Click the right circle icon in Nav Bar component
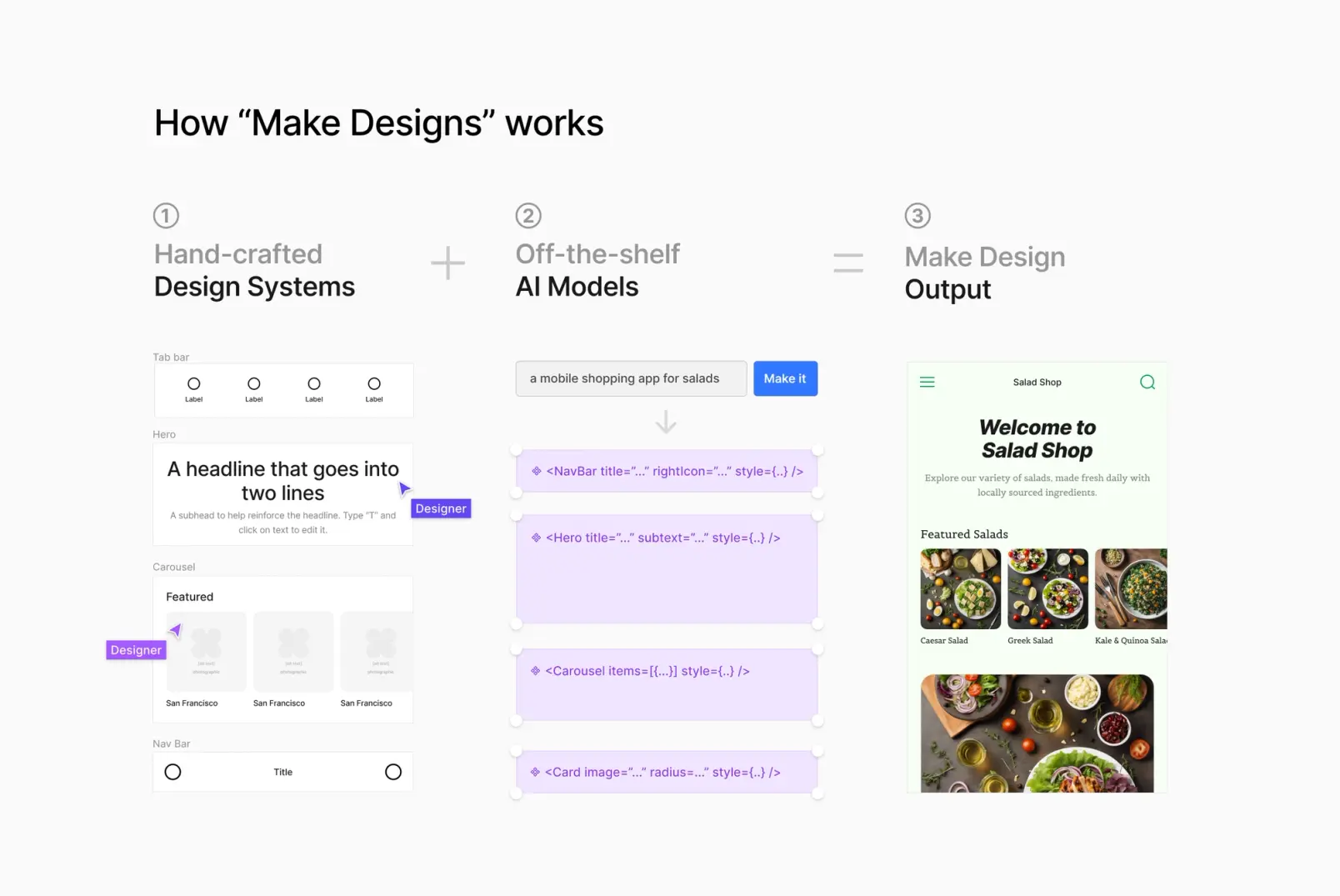The height and width of the screenshot is (896, 1340). click(393, 772)
